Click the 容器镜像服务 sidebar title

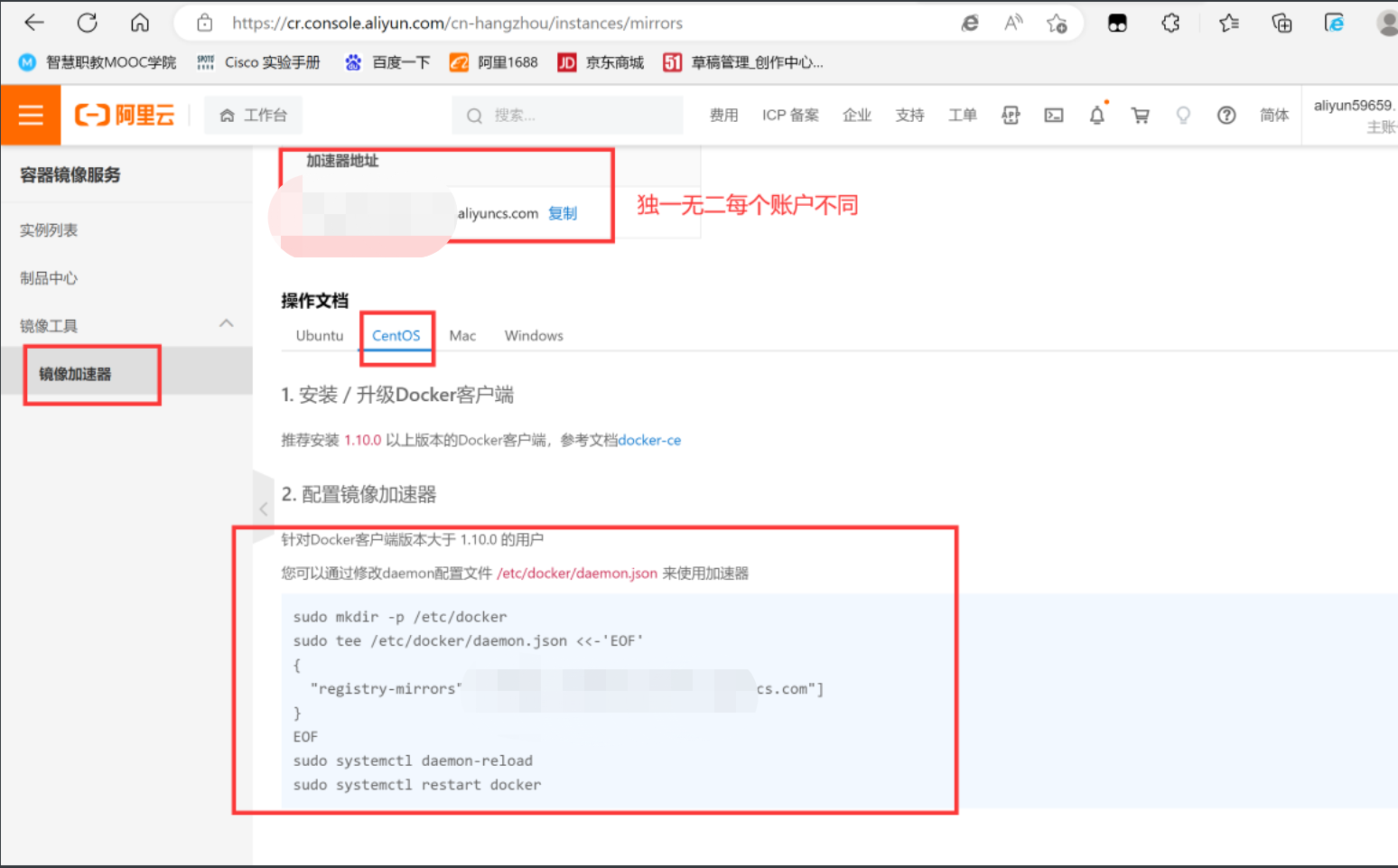[x=70, y=175]
